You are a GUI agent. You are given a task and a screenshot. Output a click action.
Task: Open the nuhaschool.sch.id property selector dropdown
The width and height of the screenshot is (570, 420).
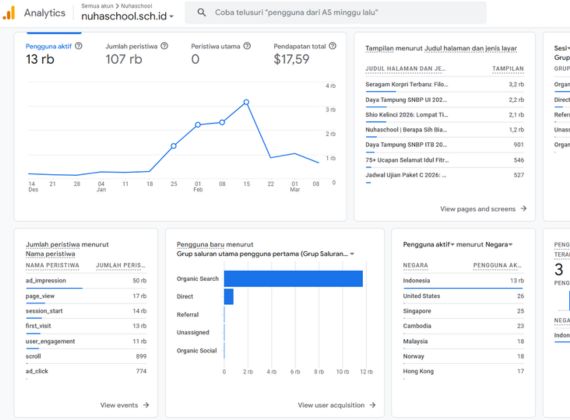tap(127, 16)
